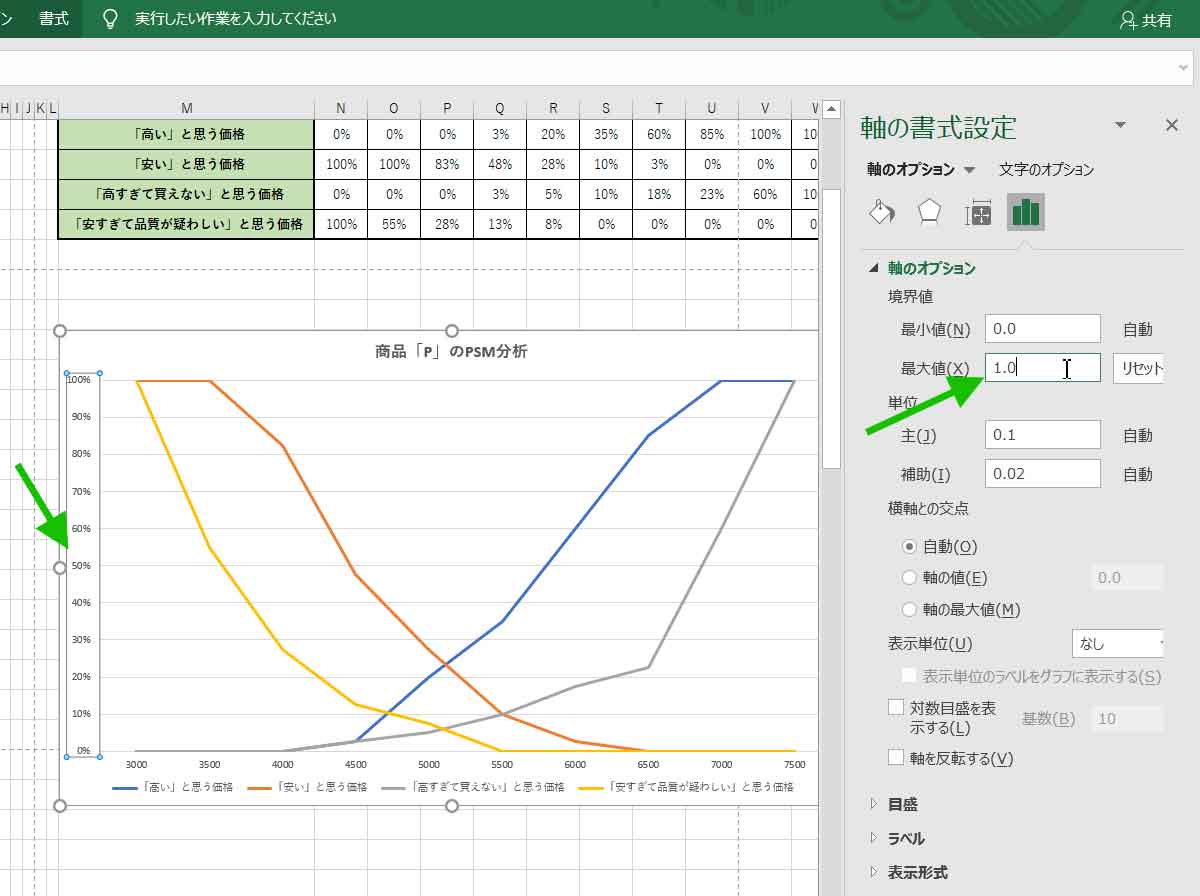Click the 83% cell in column P
The height and width of the screenshot is (896, 1200).
point(447,164)
